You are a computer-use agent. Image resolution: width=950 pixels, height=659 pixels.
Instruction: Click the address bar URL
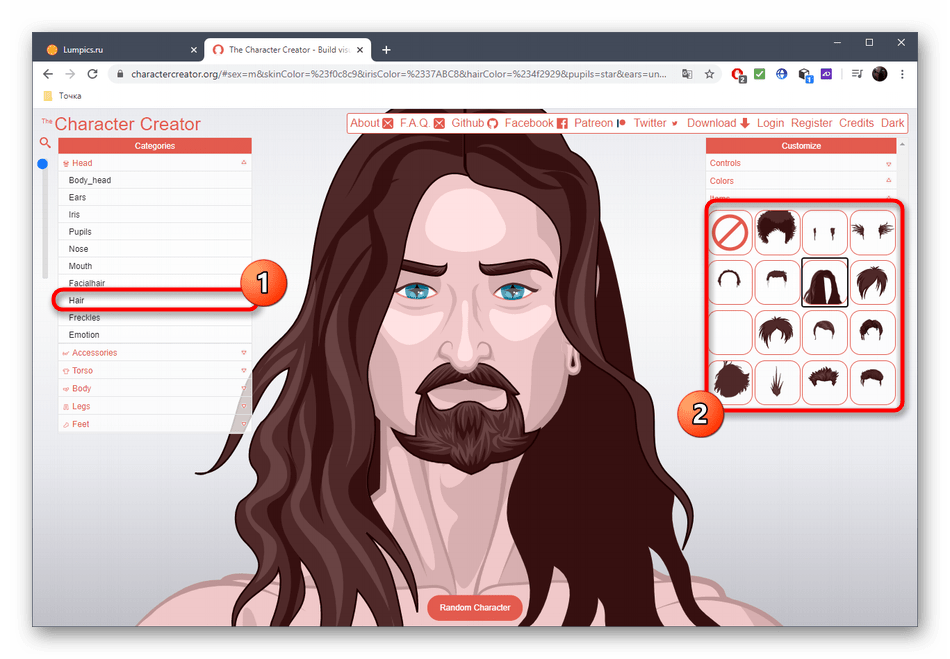[400, 74]
